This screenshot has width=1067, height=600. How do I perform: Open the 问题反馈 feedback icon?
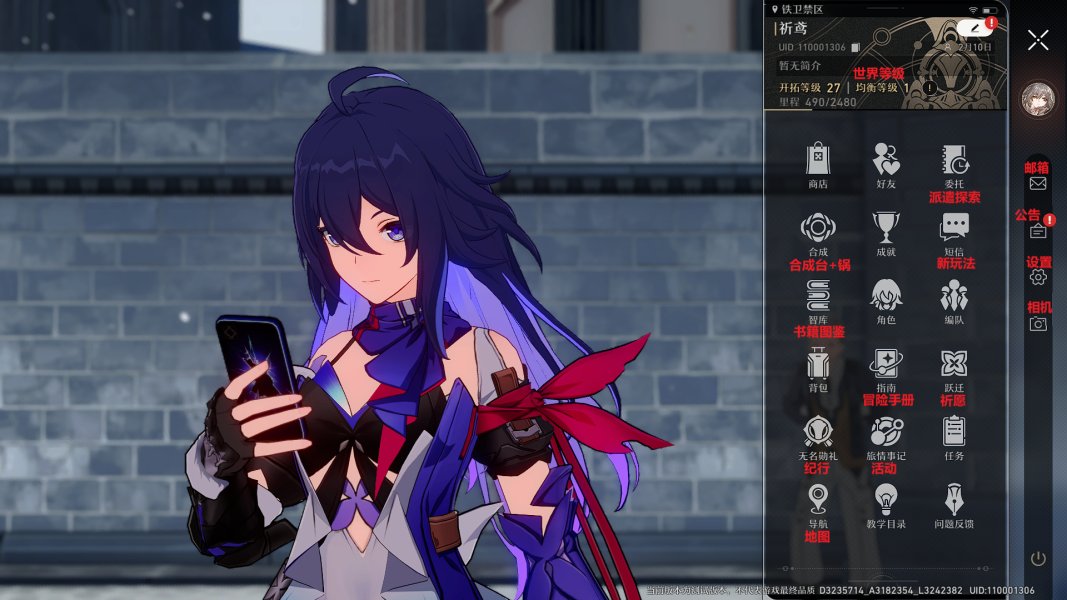[x=954, y=499]
